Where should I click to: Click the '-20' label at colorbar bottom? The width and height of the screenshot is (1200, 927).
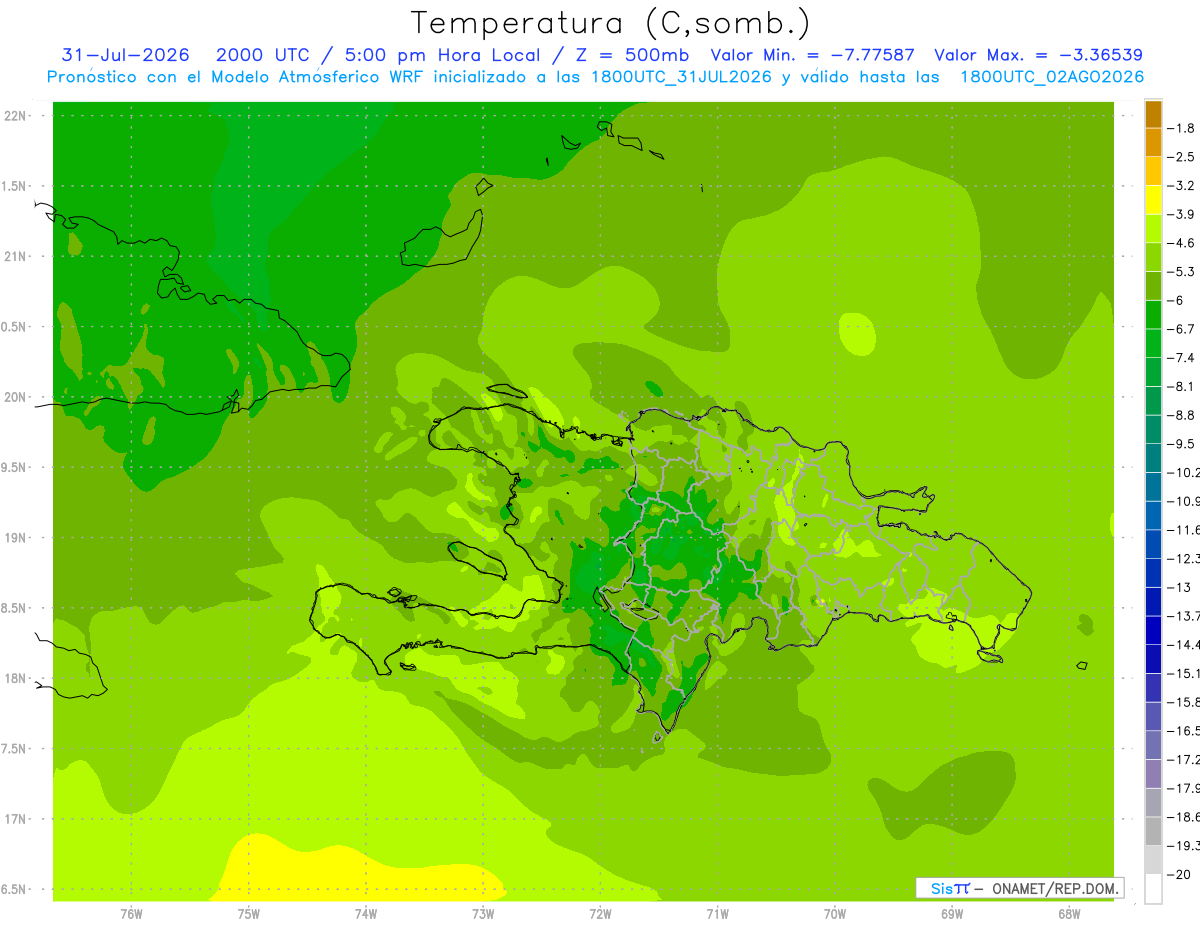pos(1179,874)
